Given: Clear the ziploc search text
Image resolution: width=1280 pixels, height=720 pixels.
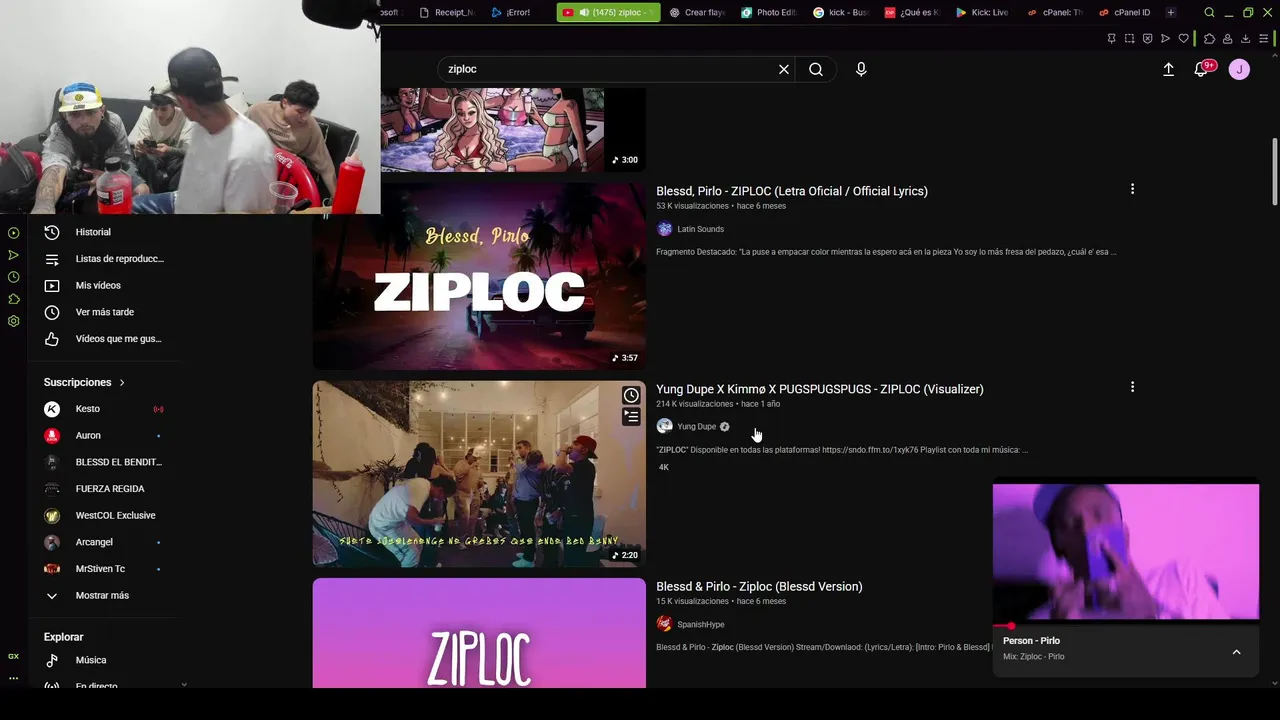Looking at the screenshot, I should click(784, 69).
